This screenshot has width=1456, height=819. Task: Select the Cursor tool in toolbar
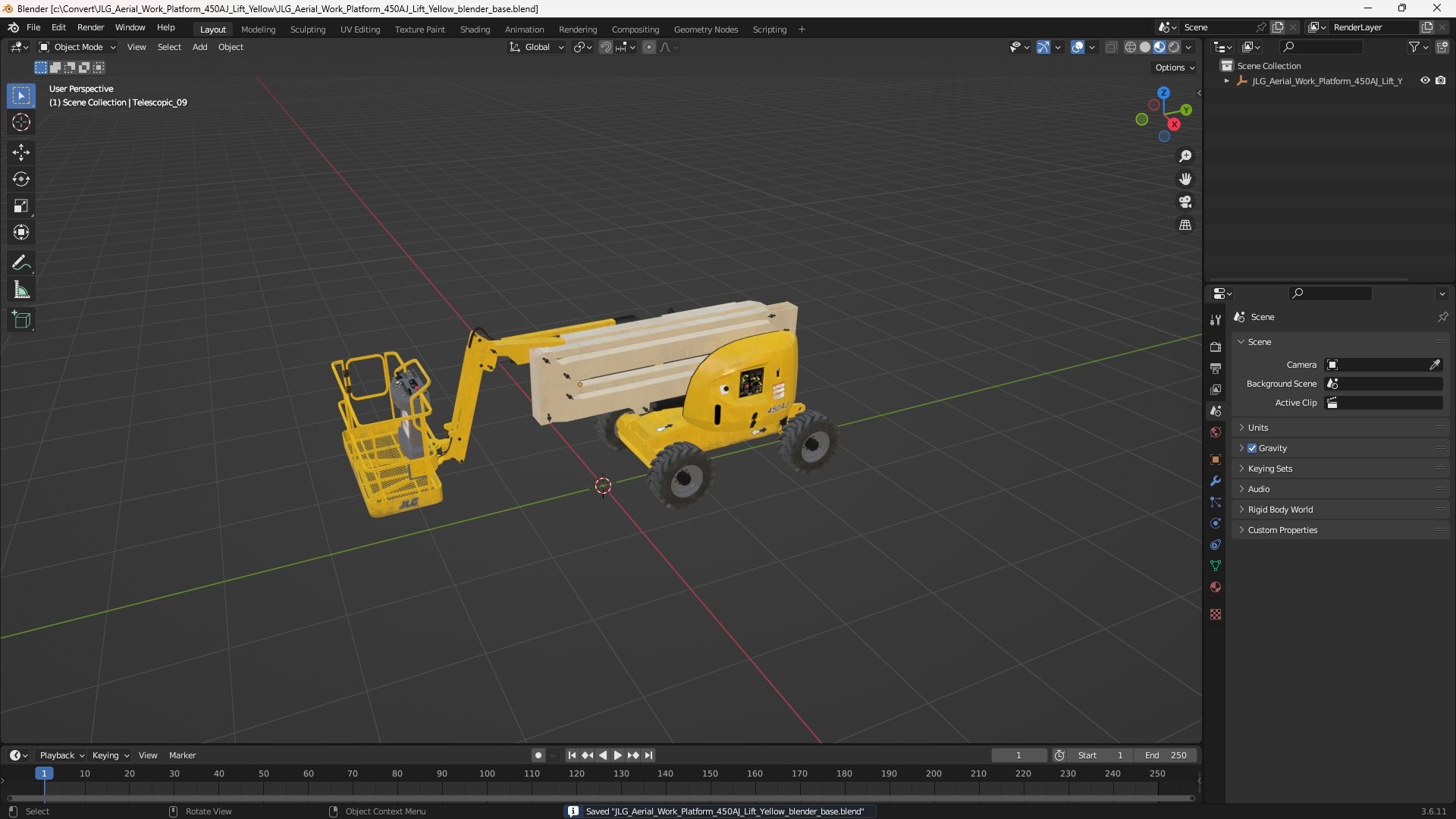tap(21, 122)
